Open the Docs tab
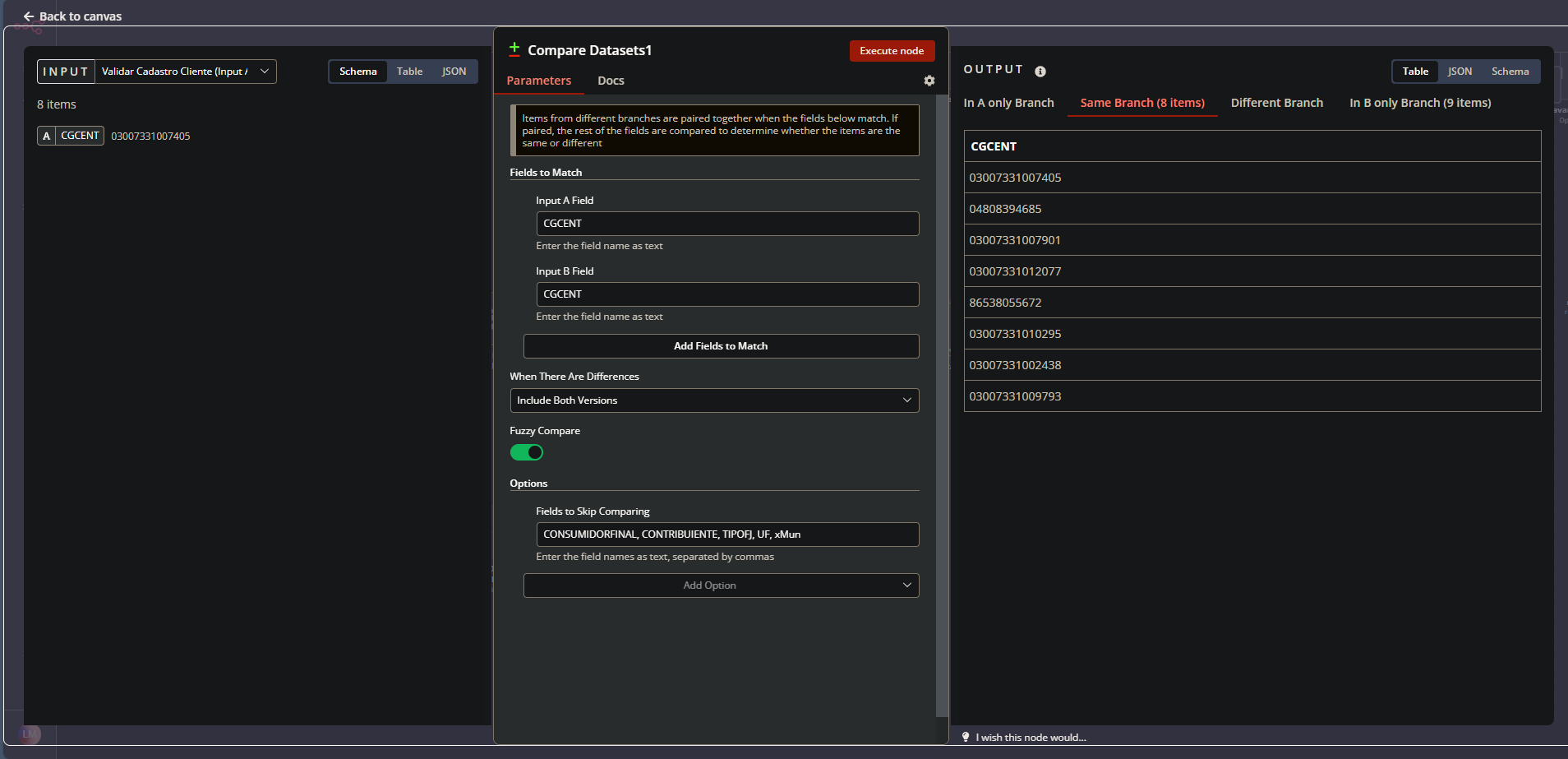 [x=611, y=81]
